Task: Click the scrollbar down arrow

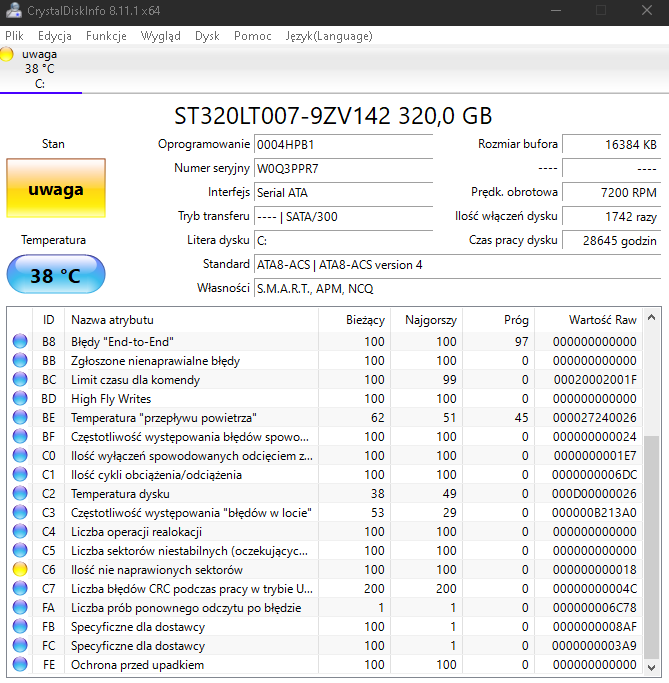Action: click(x=652, y=667)
